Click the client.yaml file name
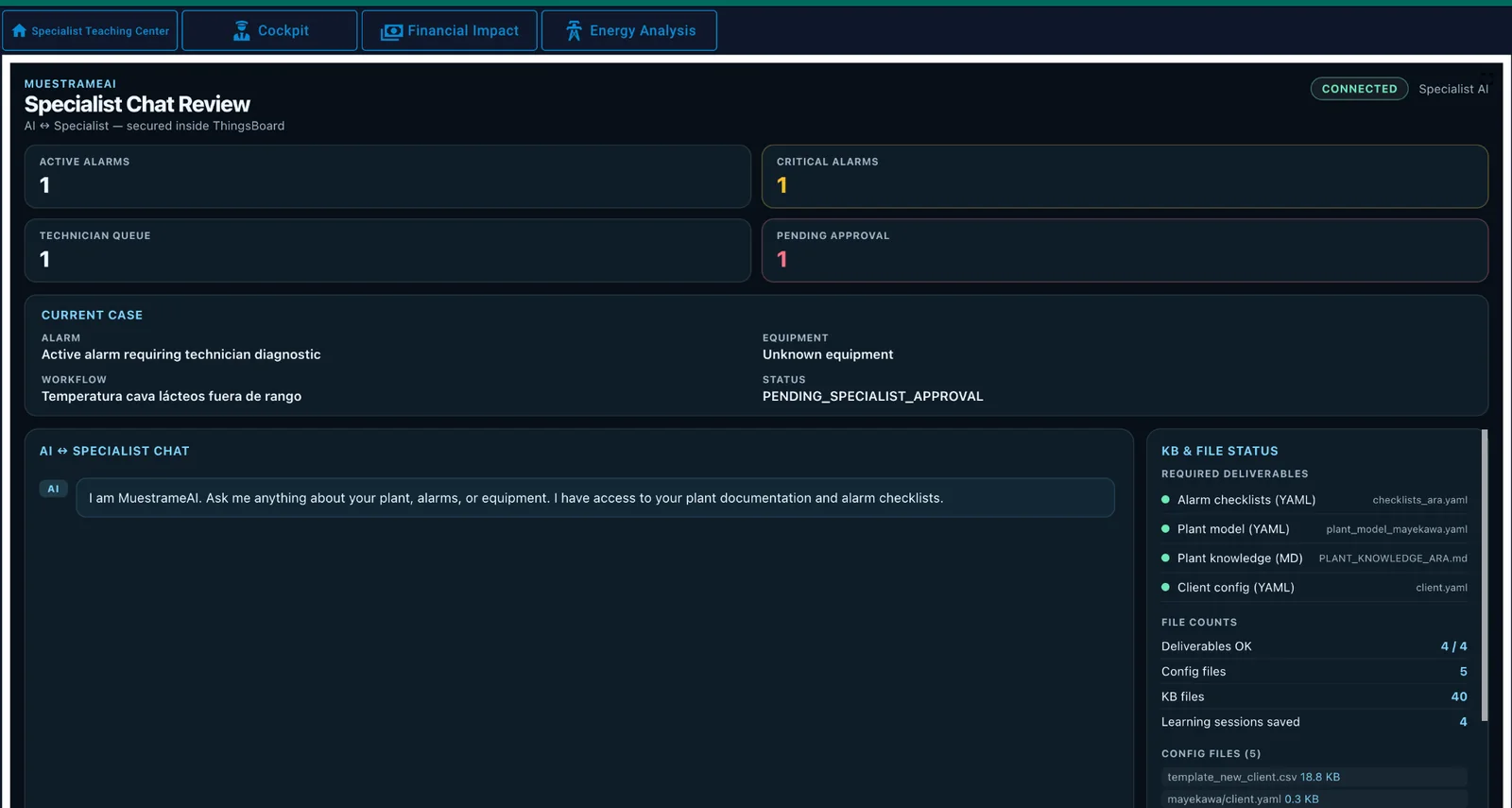 point(1441,588)
